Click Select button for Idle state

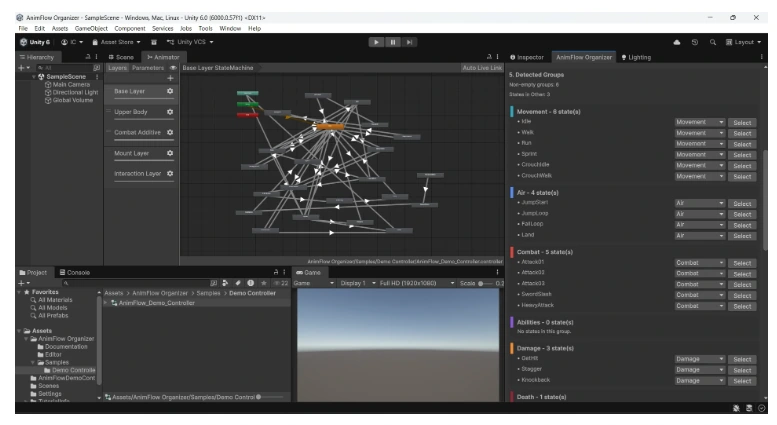pyautogui.click(x=742, y=122)
